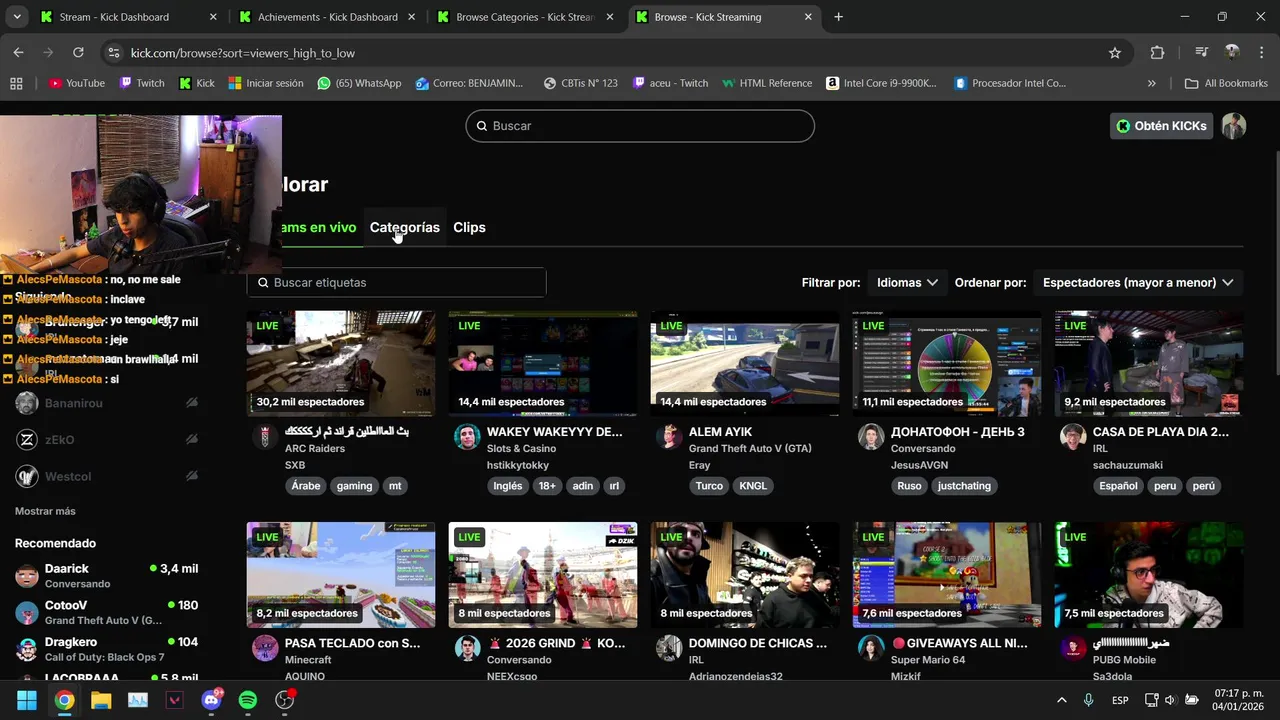The image size is (1280, 720).
Task: Click the Mizkif streamer avatar
Action: (871, 648)
